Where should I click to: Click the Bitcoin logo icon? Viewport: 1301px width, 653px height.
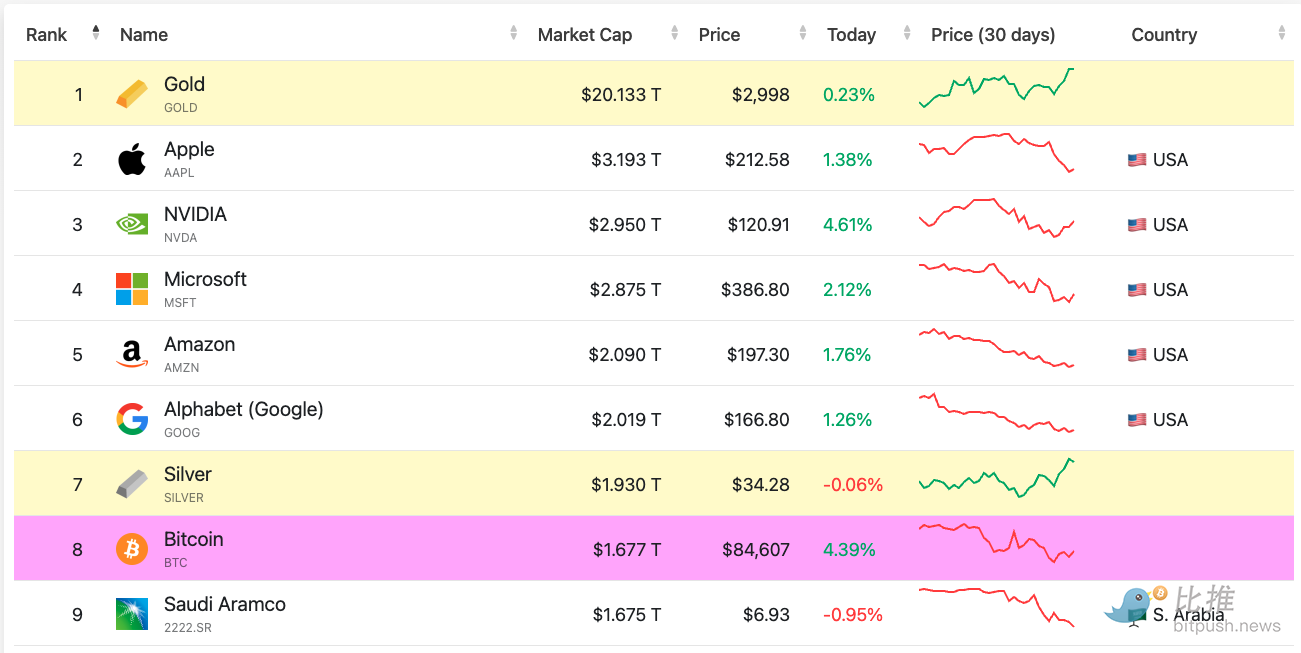click(x=132, y=550)
